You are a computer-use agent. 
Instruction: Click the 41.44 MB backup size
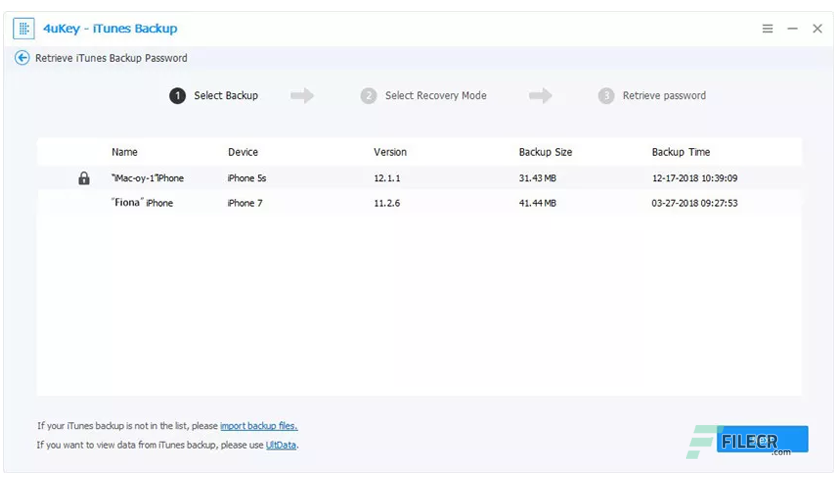click(x=537, y=203)
